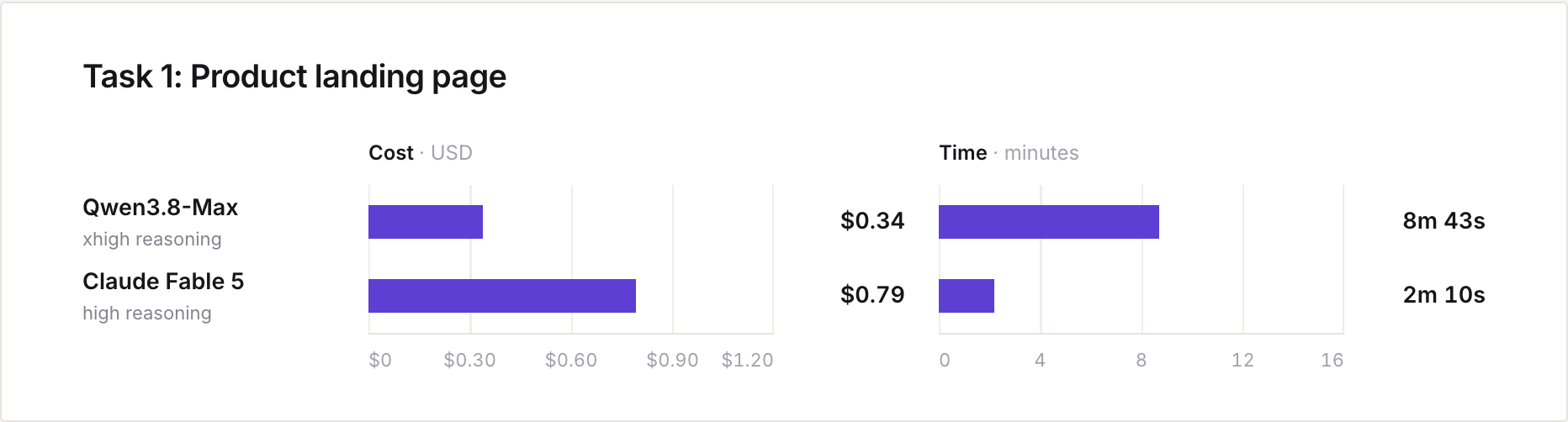Click the $0.60 cost axis label

pos(571,360)
